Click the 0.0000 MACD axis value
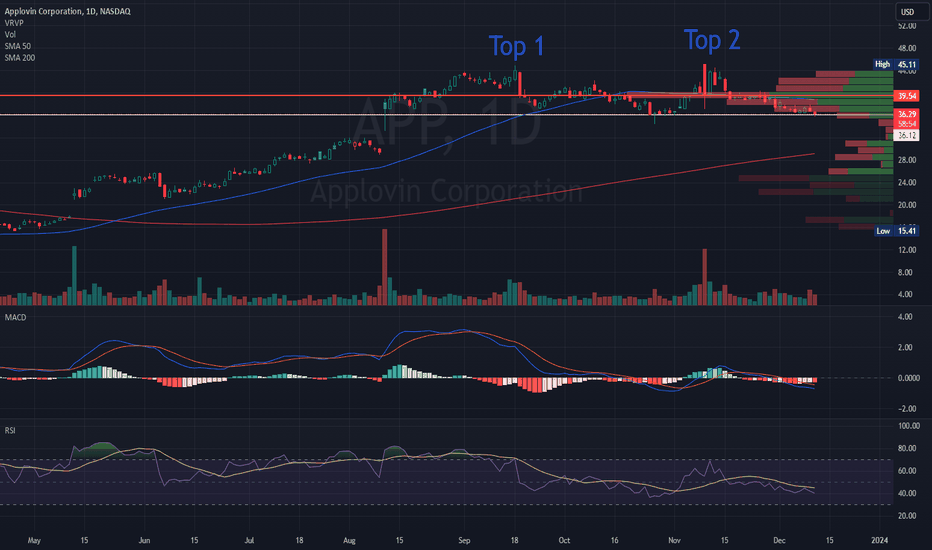Image resolution: width=932 pixels, height=550 pixels. tap(909, 378)
